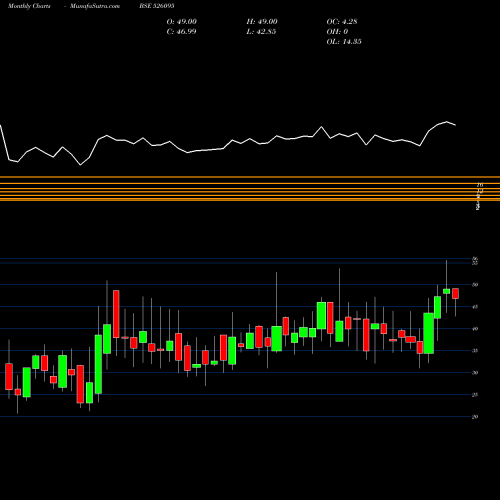Select the last red candle on the chart
The image size is (500, 500).
455,294
